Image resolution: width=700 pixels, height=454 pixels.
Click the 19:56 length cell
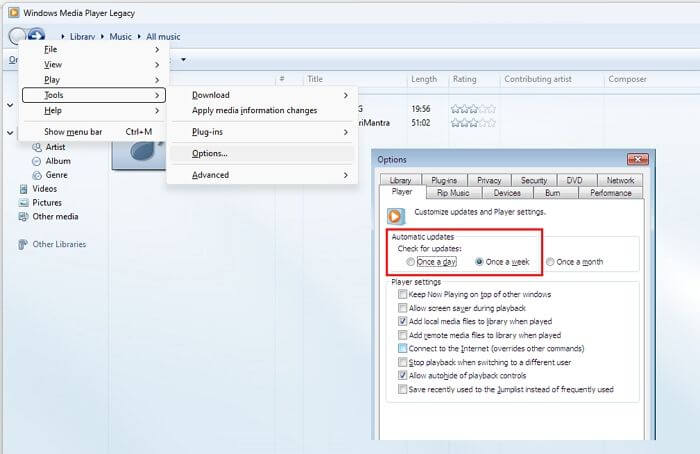421,108
